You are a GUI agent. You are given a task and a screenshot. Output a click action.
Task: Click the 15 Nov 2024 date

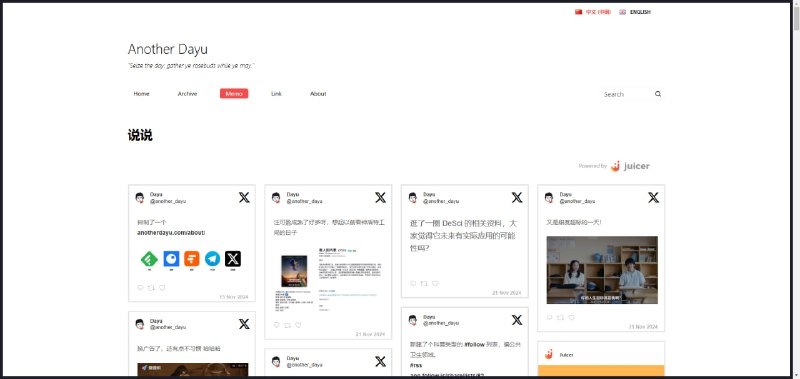tap(234, 297)
